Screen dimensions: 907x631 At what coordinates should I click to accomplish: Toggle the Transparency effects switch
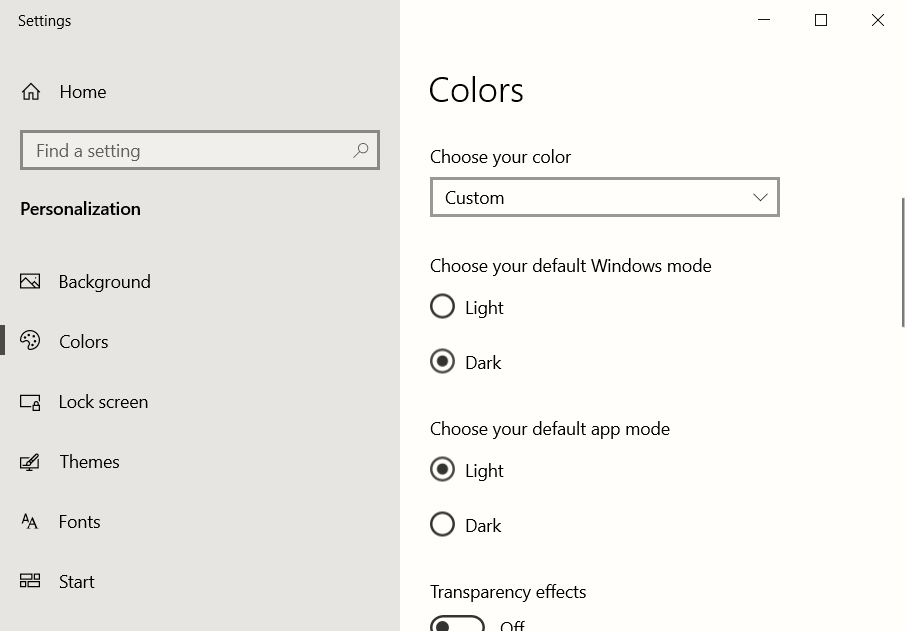[x=458, y=624]
